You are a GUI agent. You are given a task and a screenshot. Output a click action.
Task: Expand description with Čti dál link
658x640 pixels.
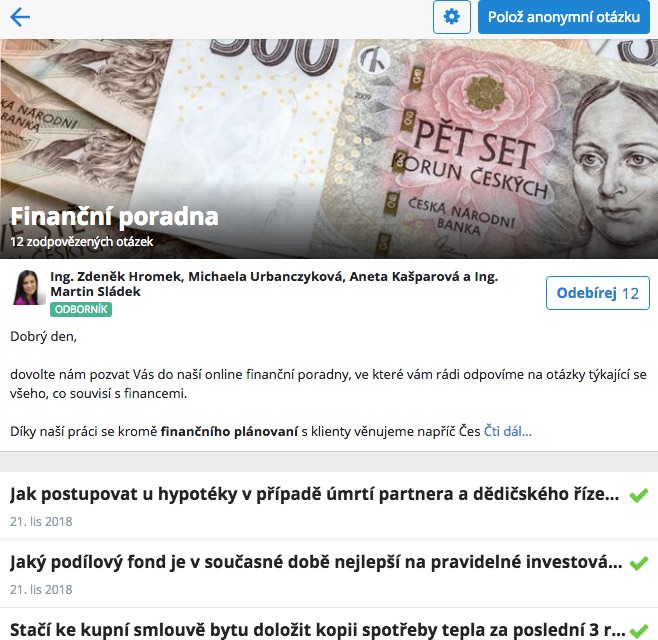[x=507, y=431]
